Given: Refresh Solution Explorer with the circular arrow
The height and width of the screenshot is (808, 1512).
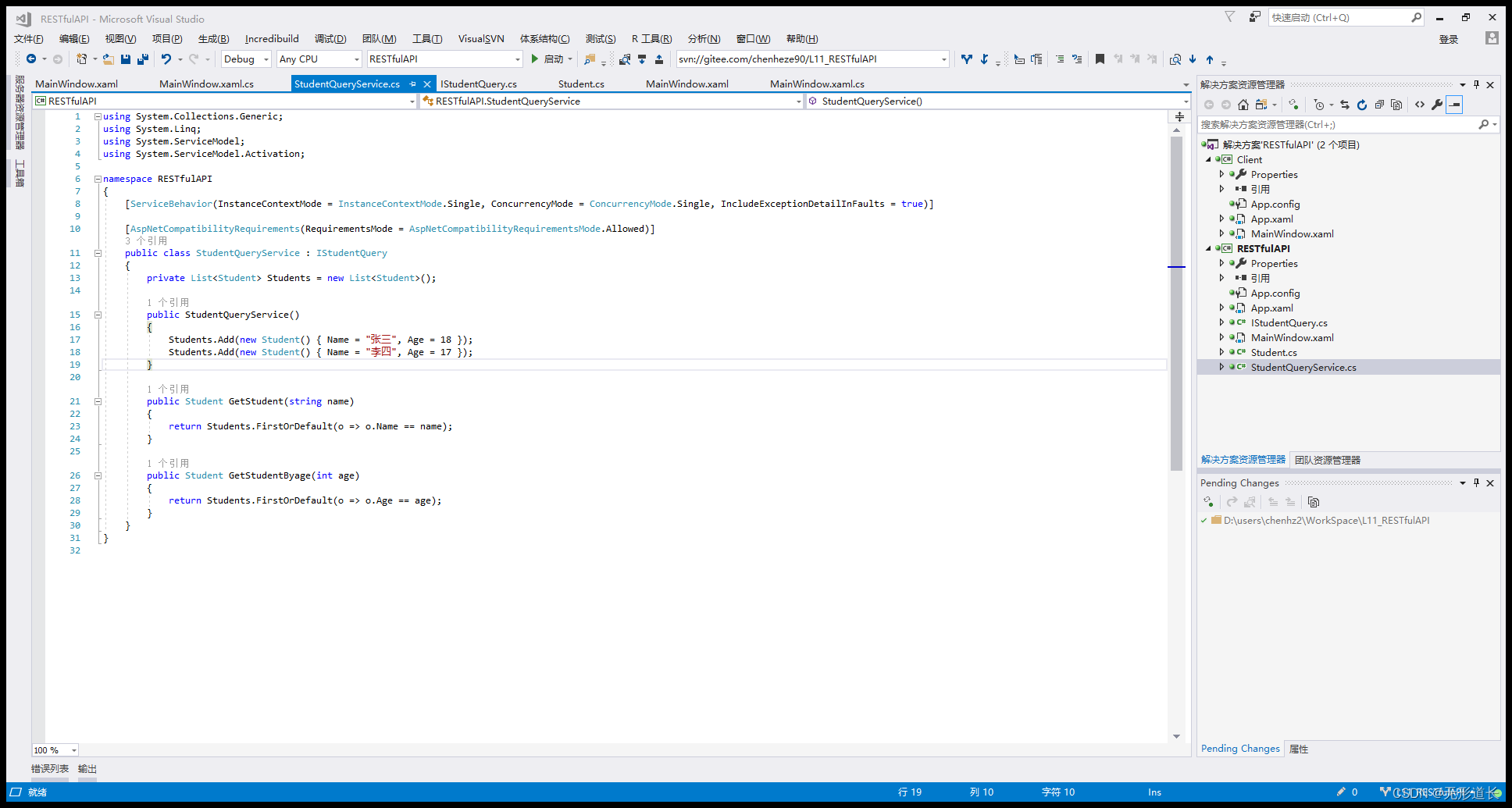Looking at the screenshot, I should pos(1362,105).
